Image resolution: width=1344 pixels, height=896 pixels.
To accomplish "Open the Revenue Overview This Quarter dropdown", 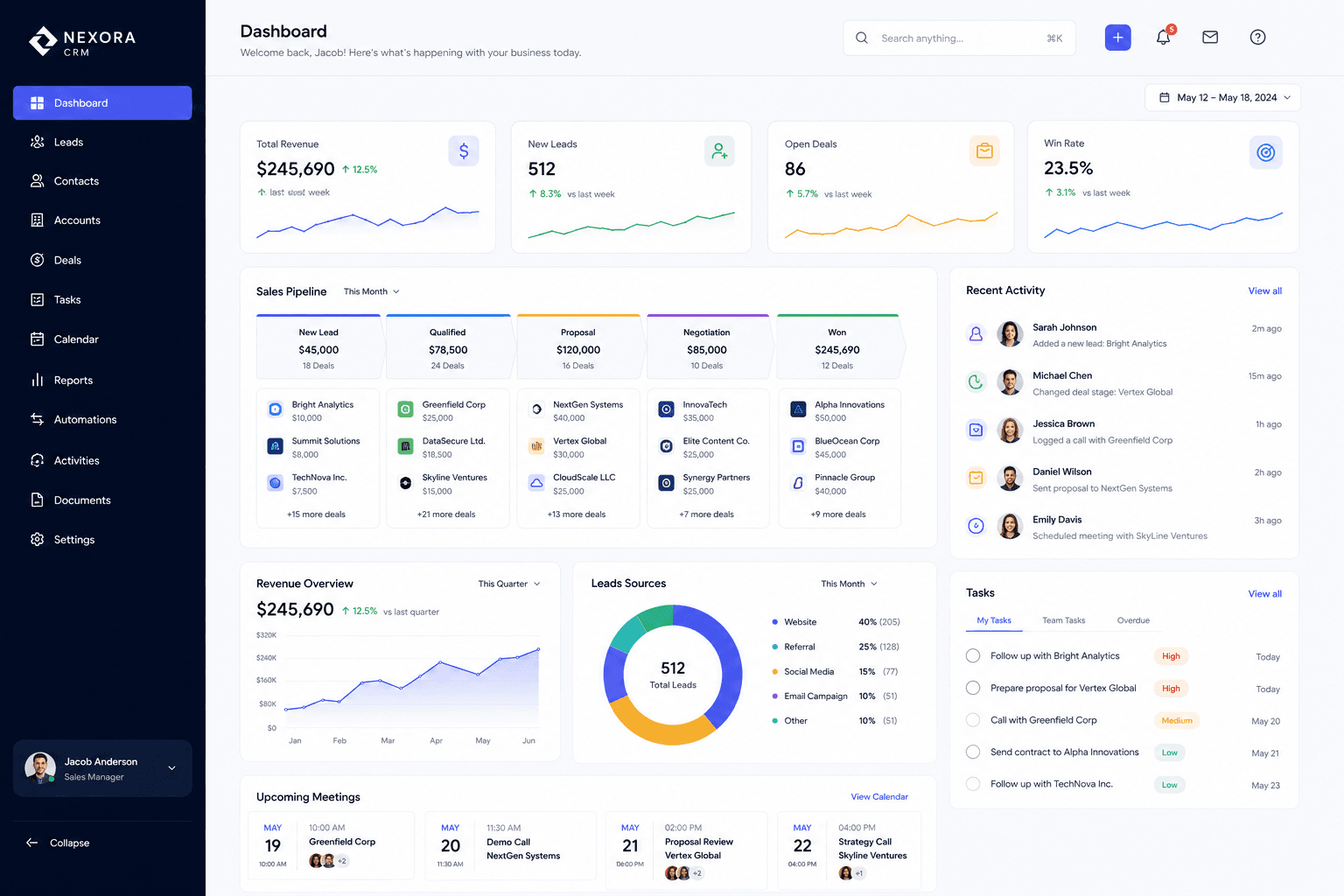I will point(509,584).
